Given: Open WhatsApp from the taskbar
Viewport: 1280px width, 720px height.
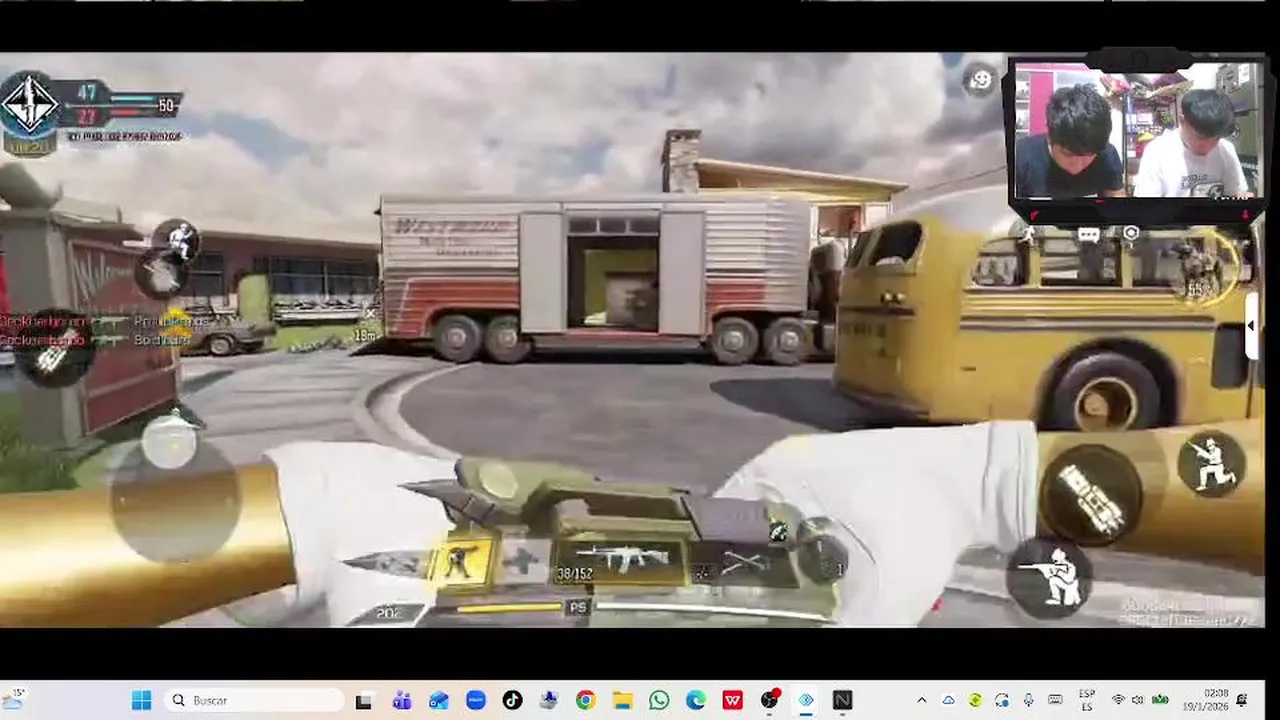Looking at the screenshot, I should pyautogui.click(x=659, y=700).
